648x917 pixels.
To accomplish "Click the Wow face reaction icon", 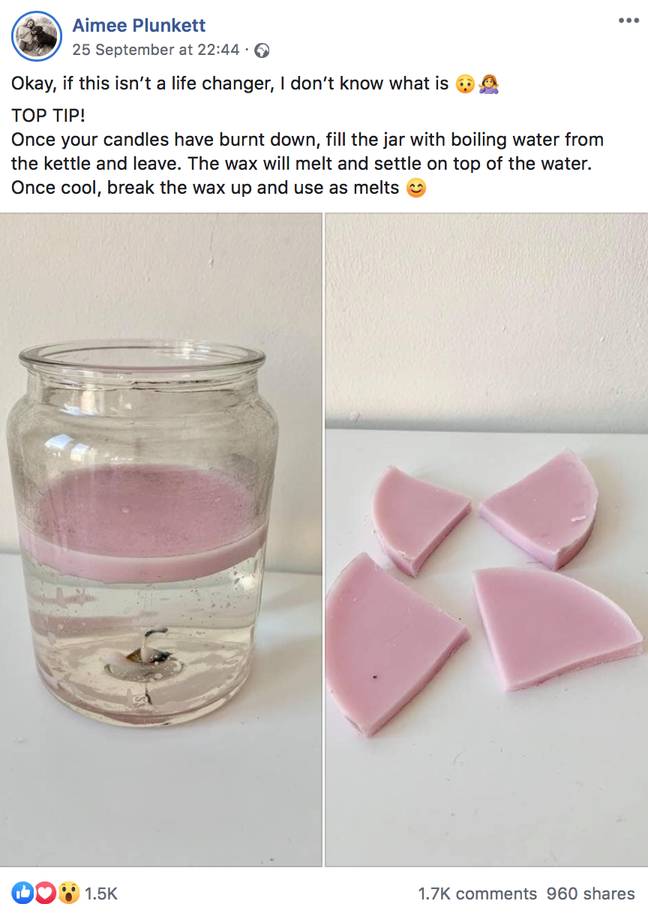I will (x=68, y=893).
